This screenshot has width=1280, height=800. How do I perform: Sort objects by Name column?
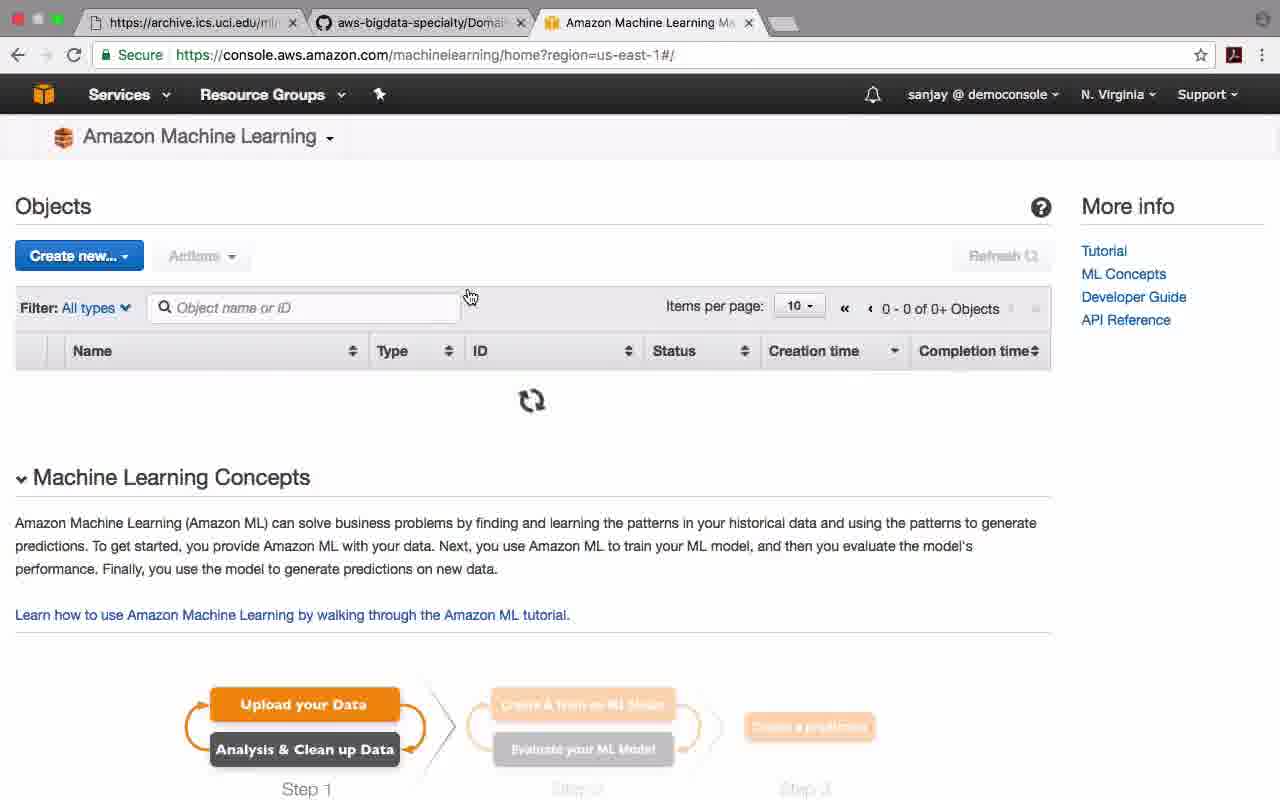click(x=215, y=351)
